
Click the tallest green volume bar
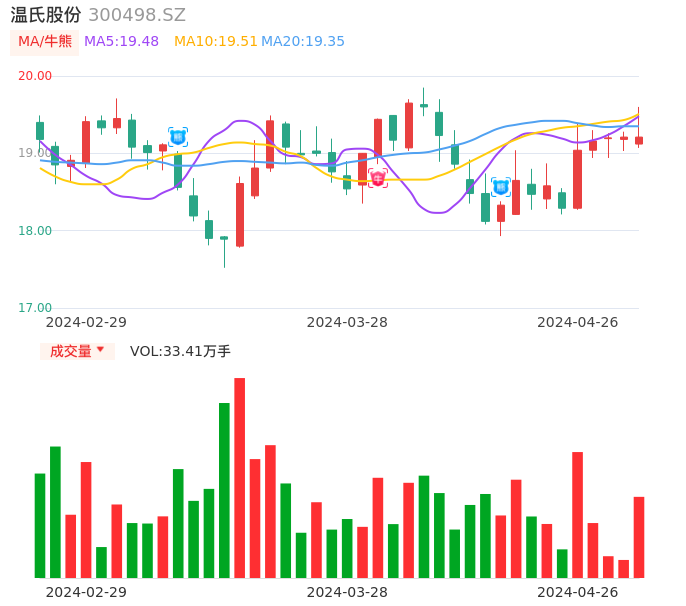224,490
